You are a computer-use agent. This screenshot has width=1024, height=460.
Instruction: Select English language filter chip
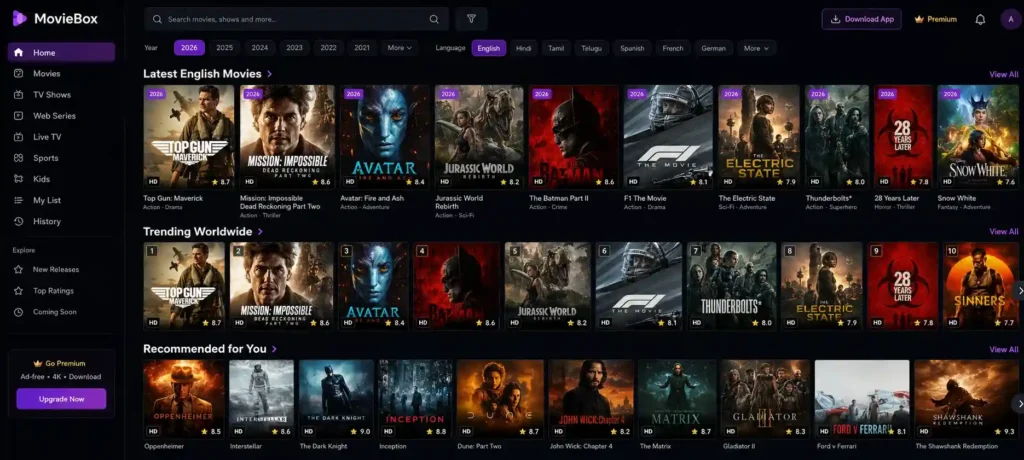point(488,48)
